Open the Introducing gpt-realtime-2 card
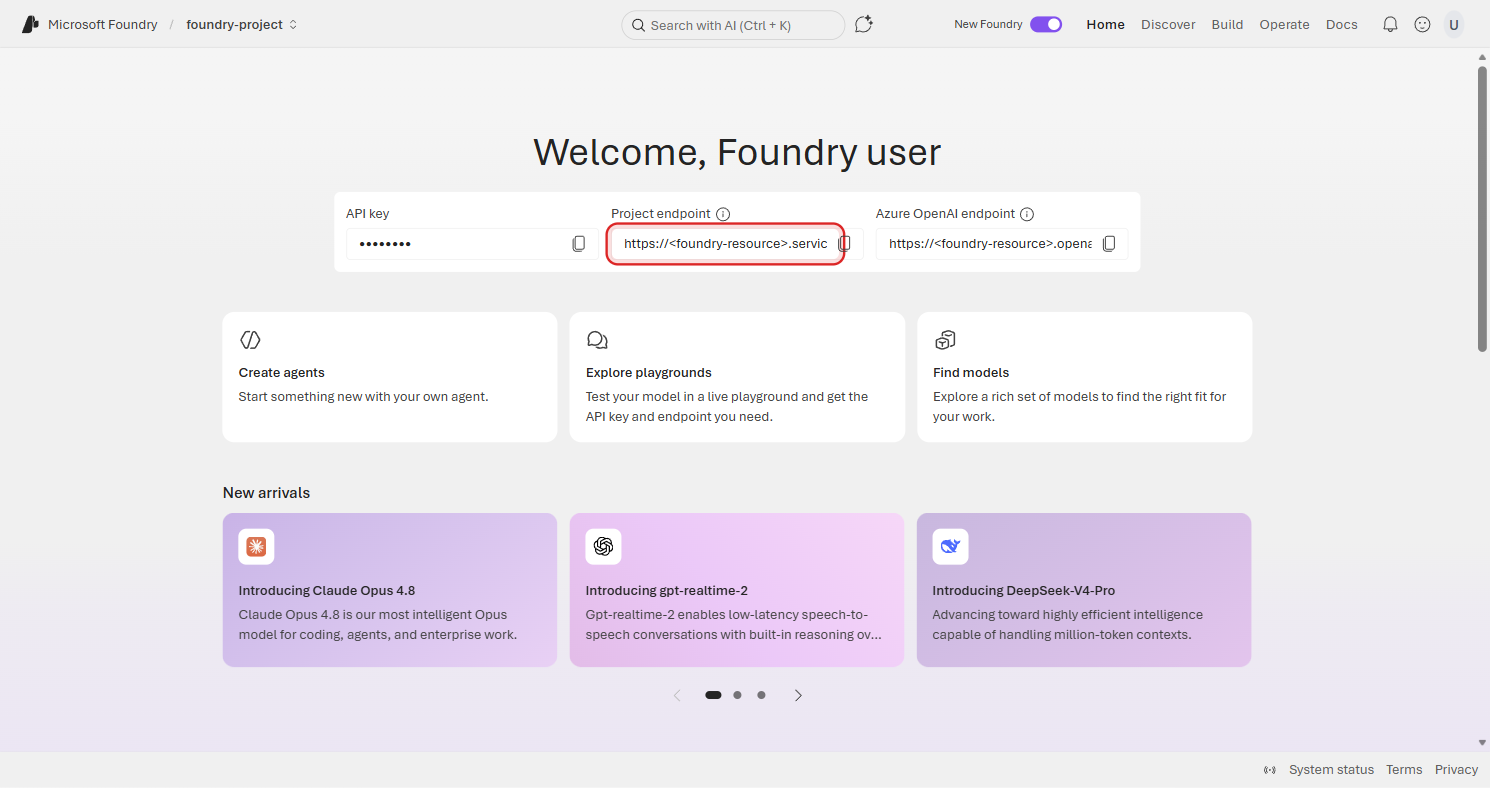 pyautogui.click(x=737, y=590)
